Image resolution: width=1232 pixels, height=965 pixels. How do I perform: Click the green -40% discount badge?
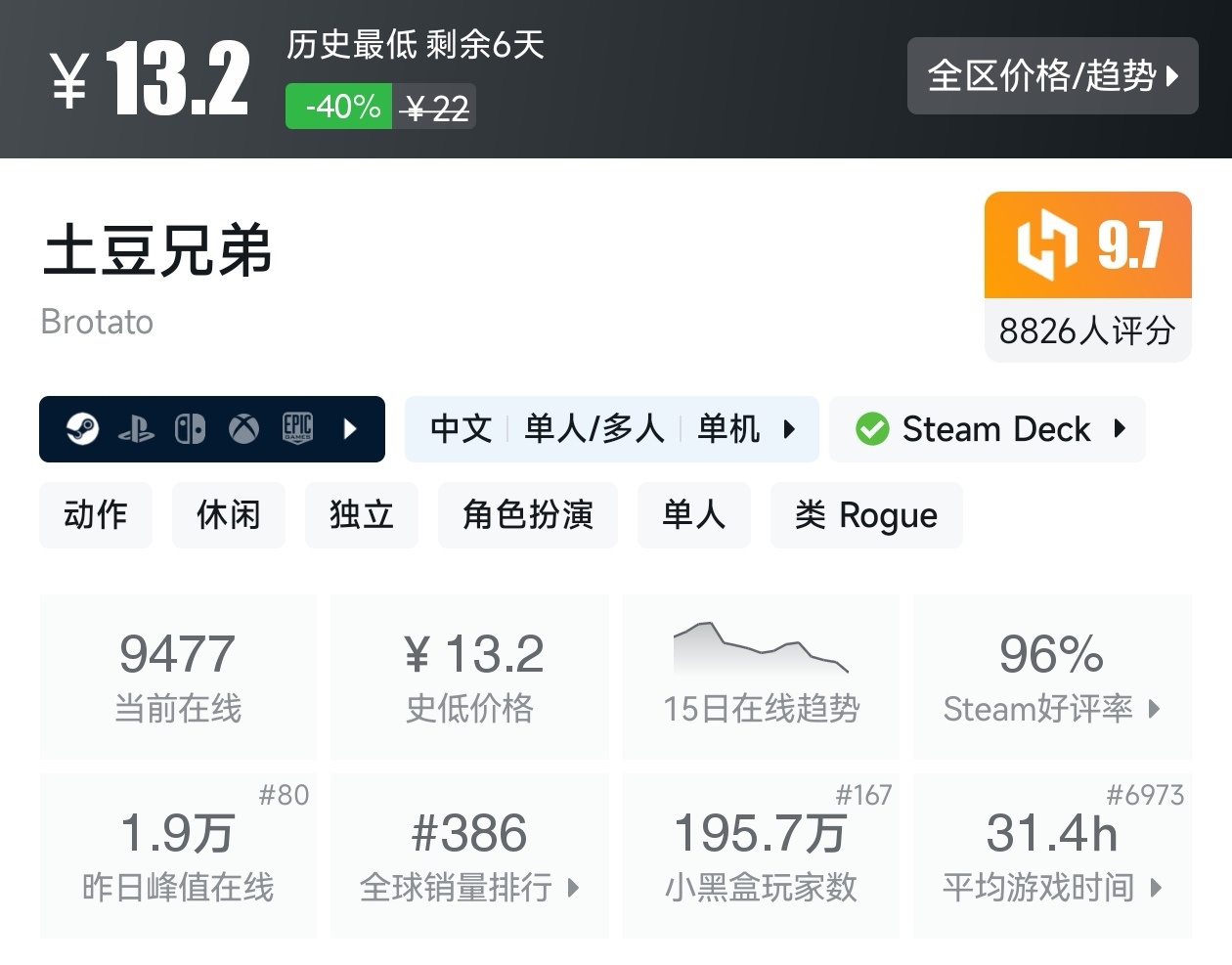339,107
